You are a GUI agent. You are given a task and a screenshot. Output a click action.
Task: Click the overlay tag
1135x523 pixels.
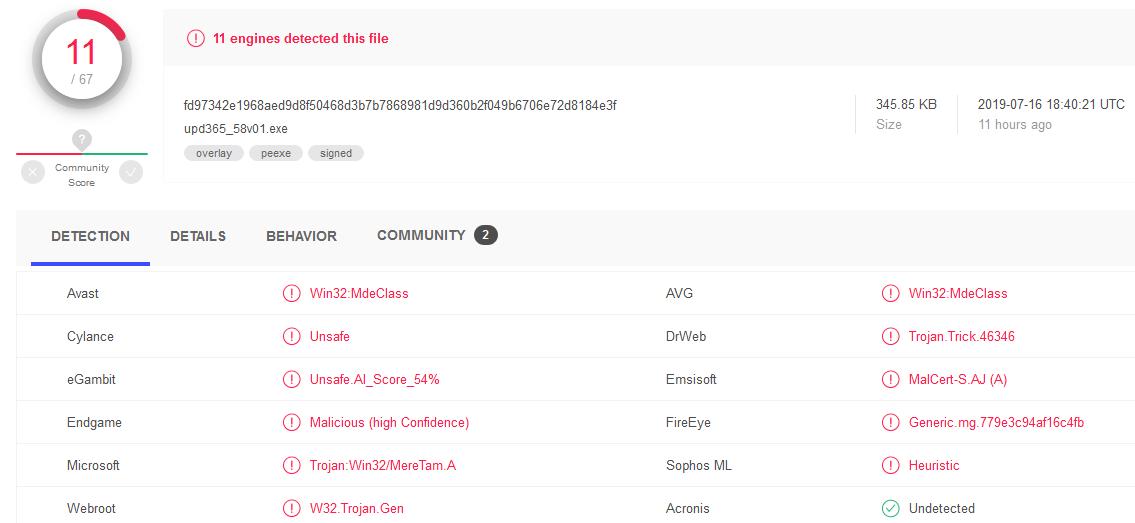(x=214, y=154)
